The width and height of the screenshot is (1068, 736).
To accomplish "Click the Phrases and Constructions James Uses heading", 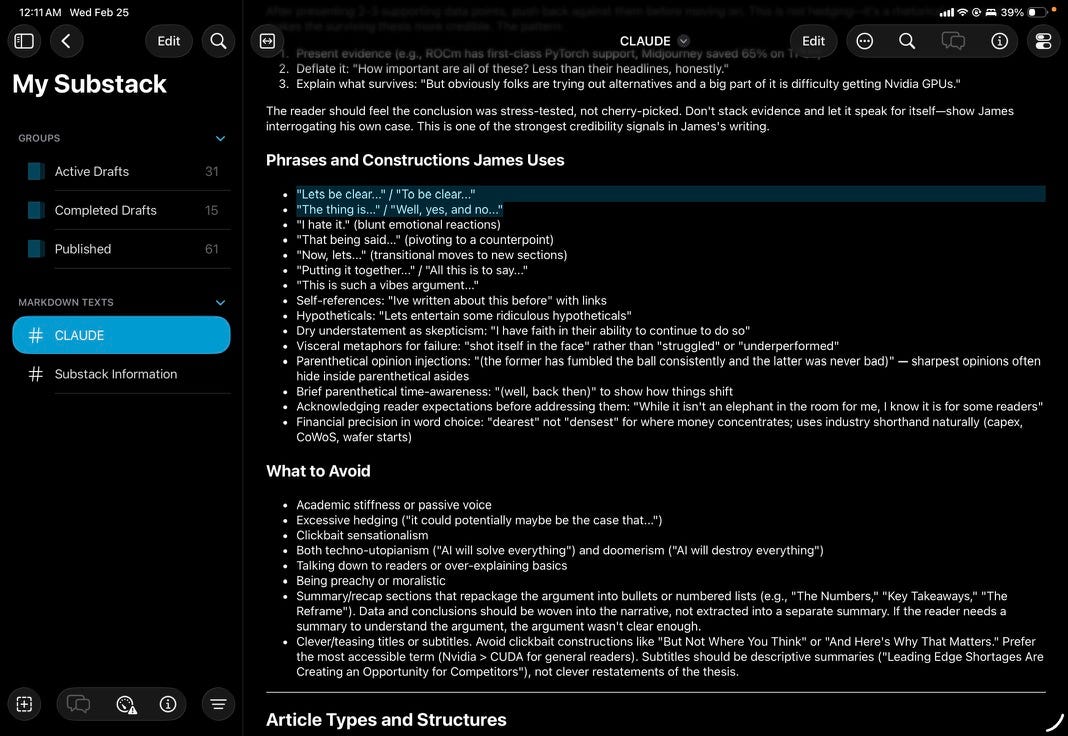I will [415, 160].
